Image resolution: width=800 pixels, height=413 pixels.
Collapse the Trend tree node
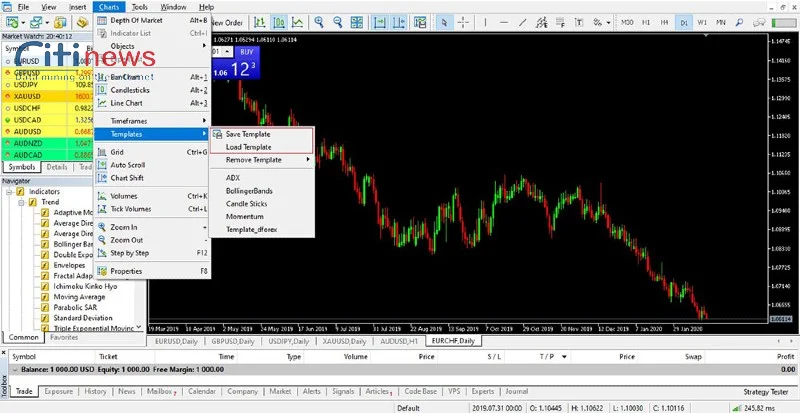(x=21, y=202)
